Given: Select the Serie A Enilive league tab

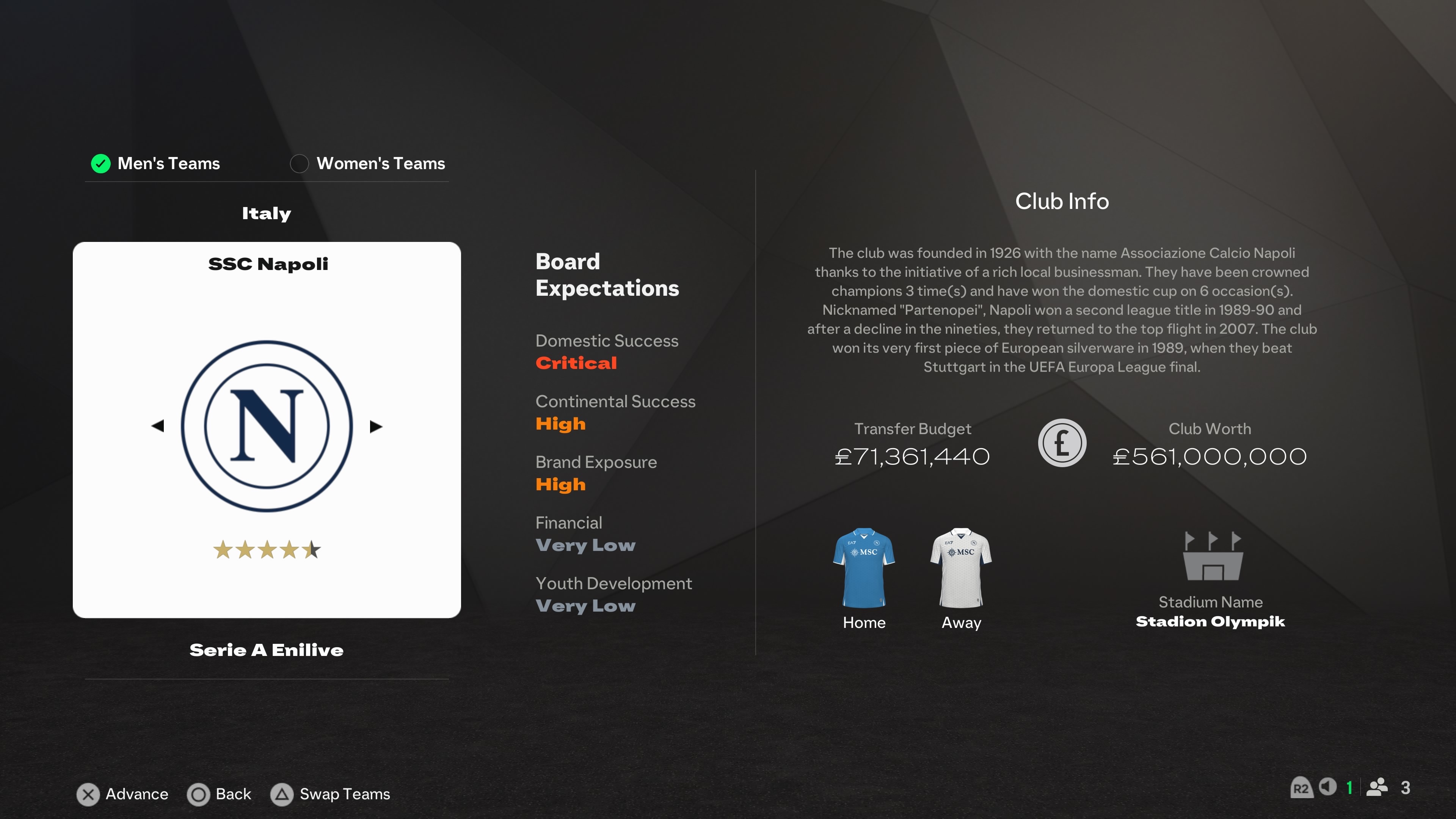Looking at the screenshot, I should tap(267, 650).
